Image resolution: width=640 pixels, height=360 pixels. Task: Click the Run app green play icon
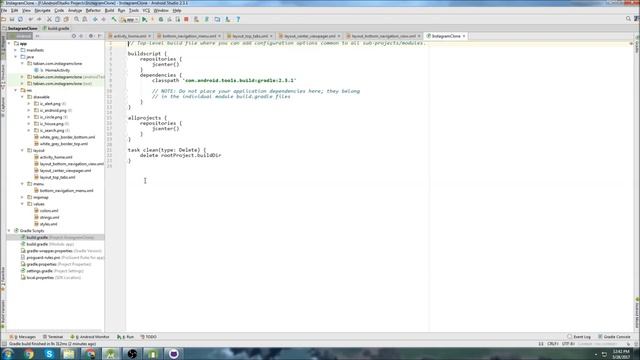[x=144, y=19]
